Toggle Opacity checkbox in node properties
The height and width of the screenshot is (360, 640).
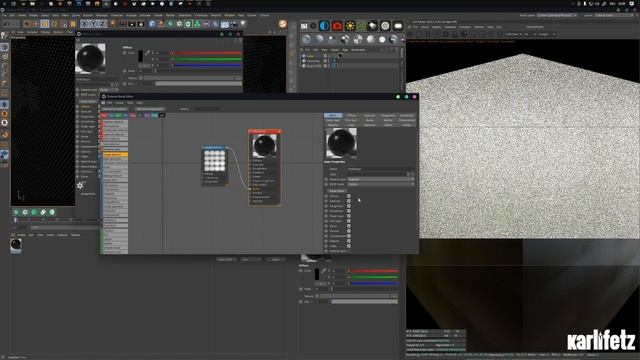[x=349, y=241]
